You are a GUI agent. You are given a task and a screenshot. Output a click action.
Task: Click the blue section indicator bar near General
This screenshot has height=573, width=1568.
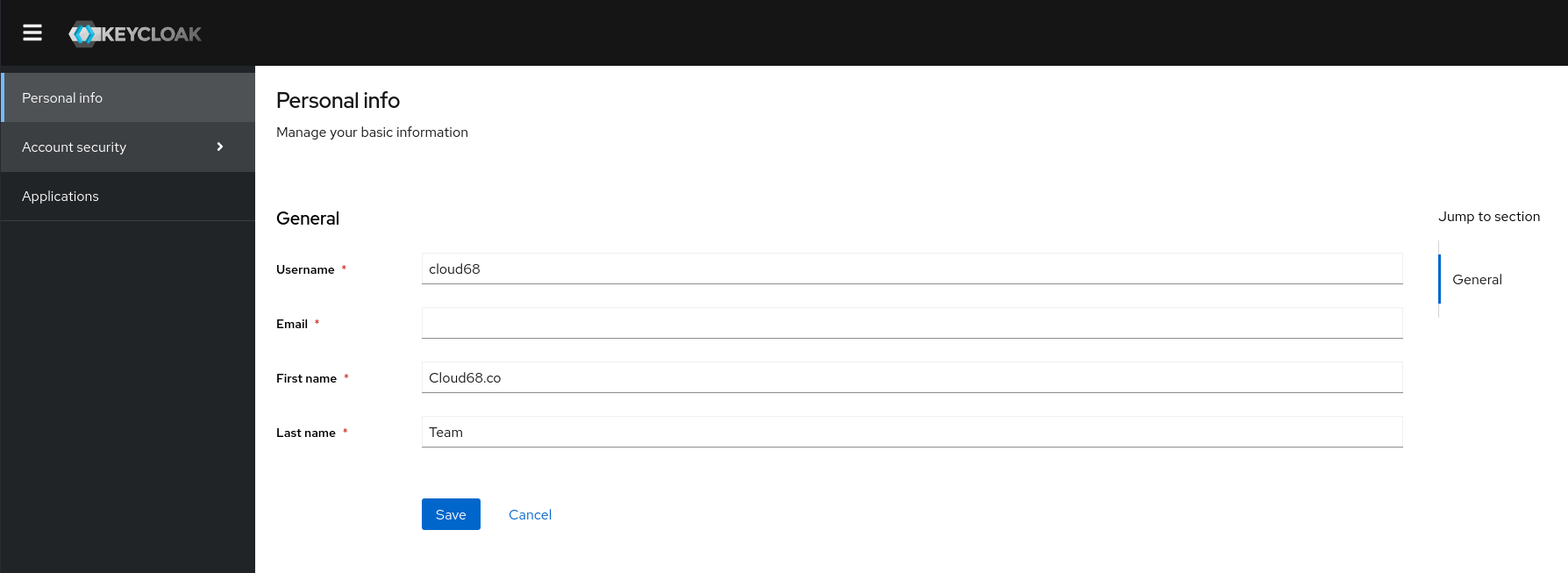[1441, 279]
